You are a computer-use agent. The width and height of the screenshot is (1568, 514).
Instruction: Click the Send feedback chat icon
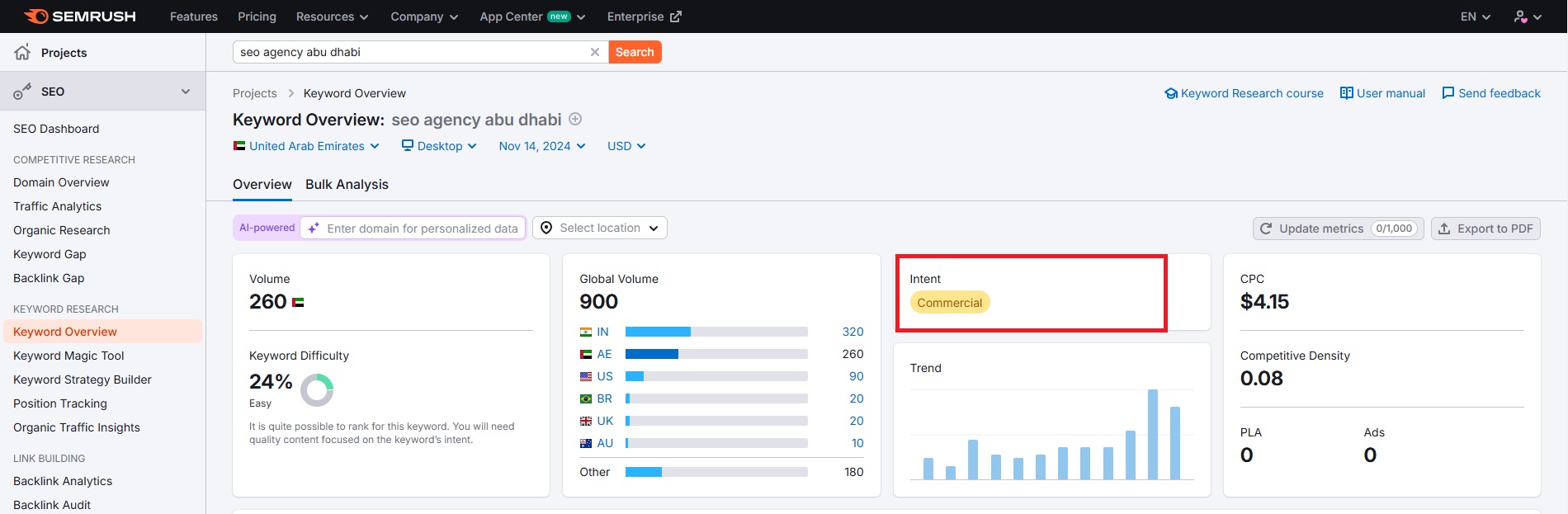coord(1448,93)
